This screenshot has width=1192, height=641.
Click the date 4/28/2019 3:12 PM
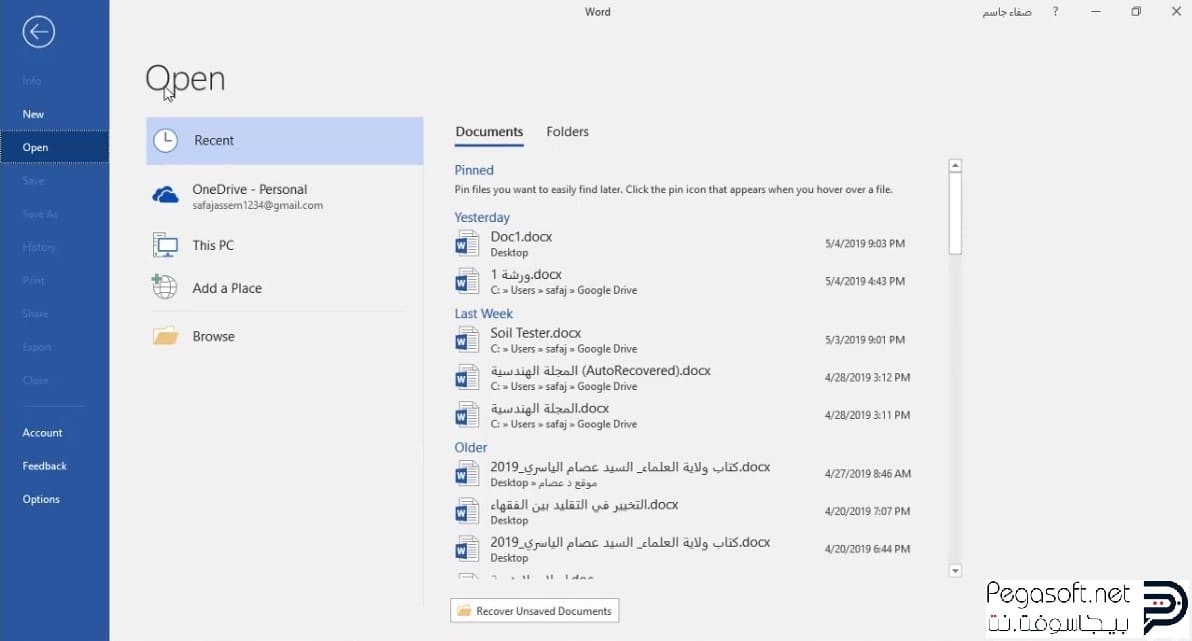[x=867, y=378]
